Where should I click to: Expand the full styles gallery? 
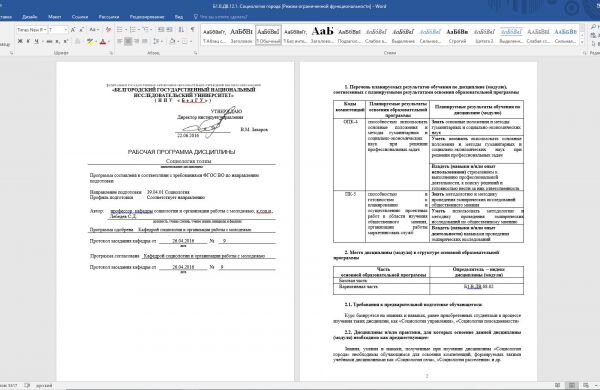582,42
